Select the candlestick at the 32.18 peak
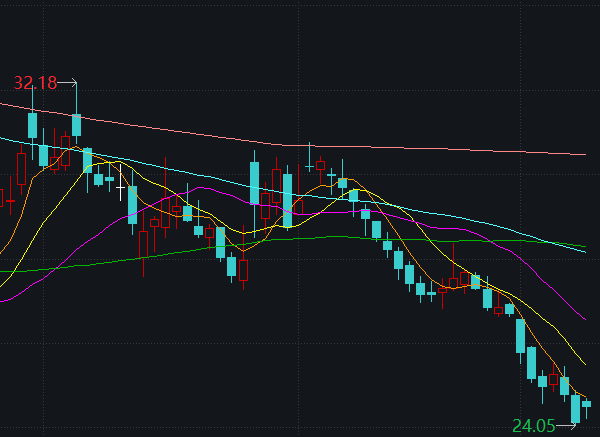The image size is (600, 437). click(x=76, y=124)
